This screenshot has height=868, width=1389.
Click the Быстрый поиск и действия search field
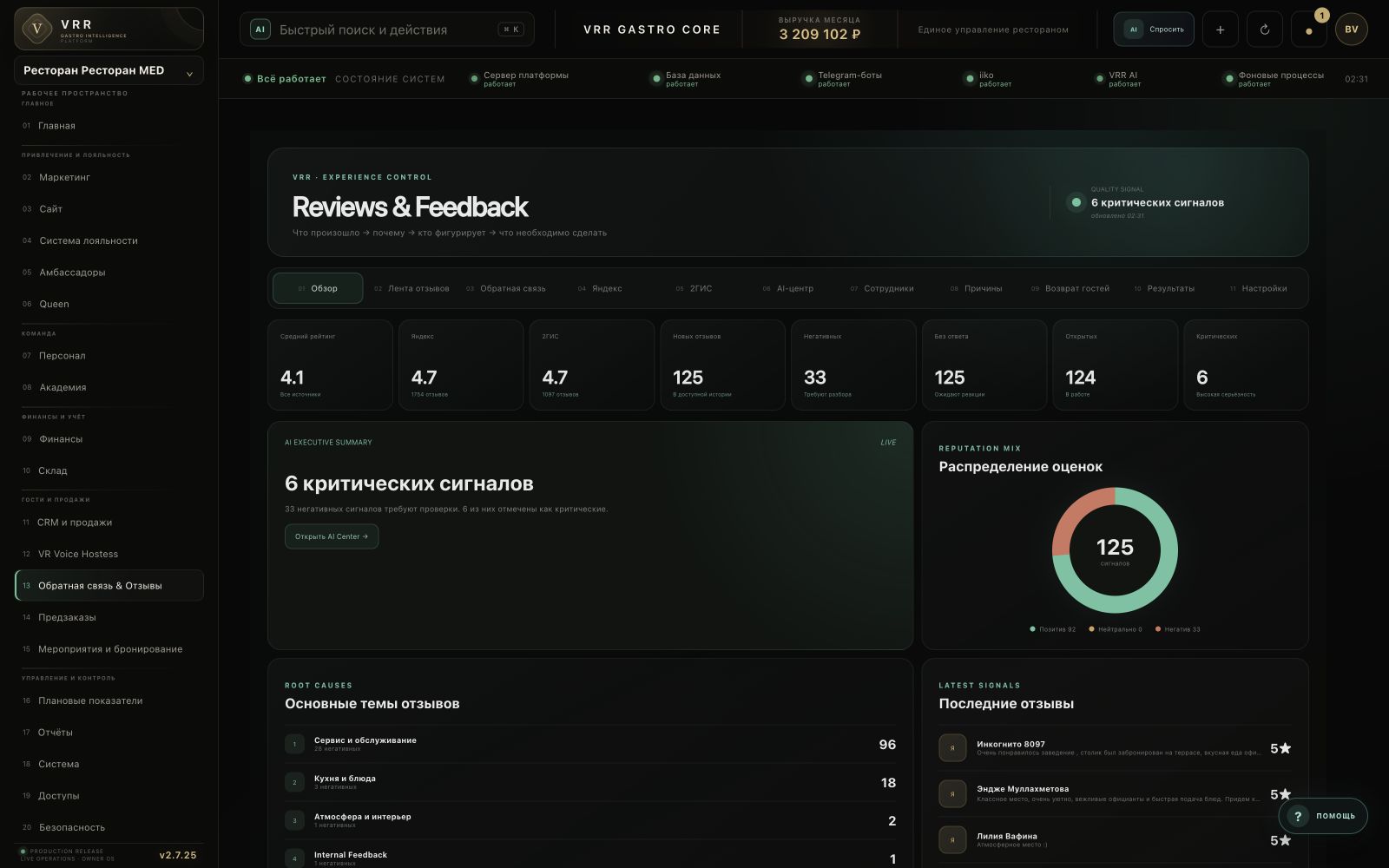pos(387,30)
